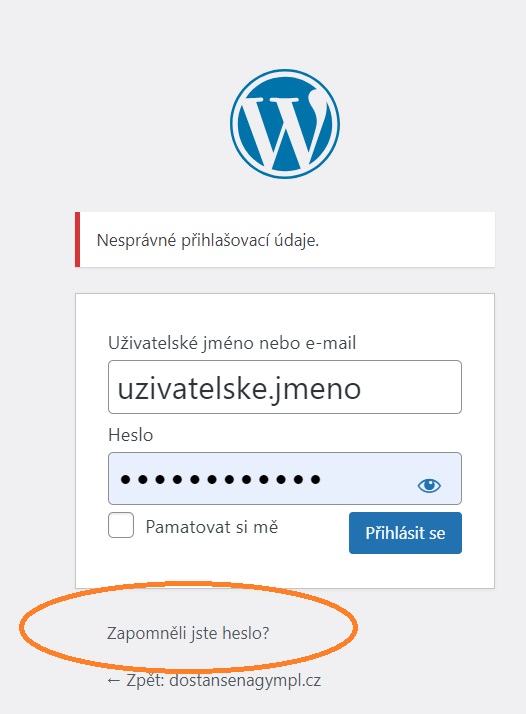
Task: Place the cursor in the masked password dots
Action: (221, 479)
